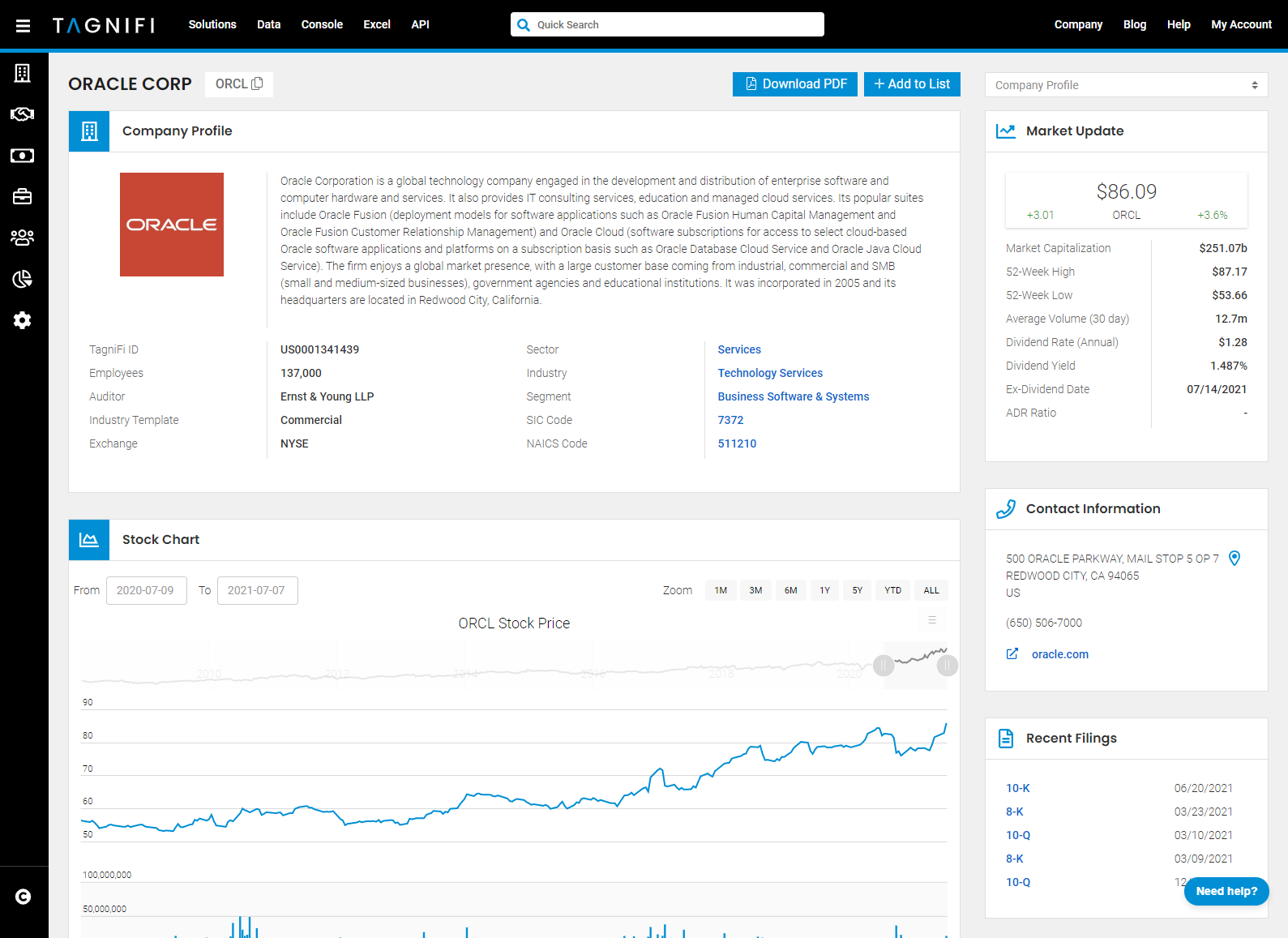
Task: Zoom chart to ALL
Action: (931, 590)
